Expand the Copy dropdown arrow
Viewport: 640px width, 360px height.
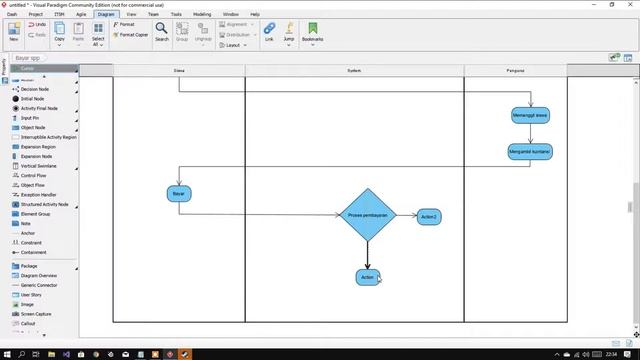(59, 45)
